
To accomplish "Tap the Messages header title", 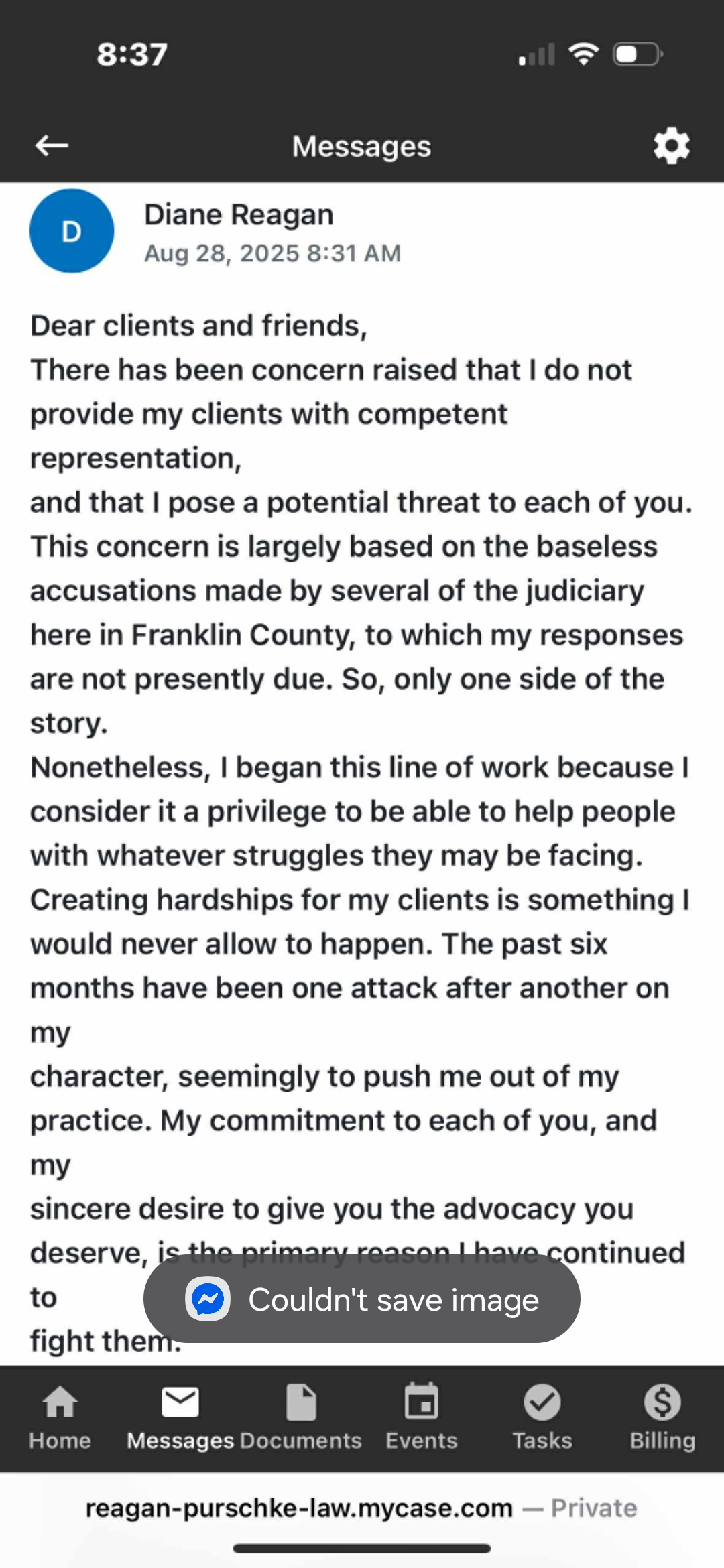I will tap(361, 147).
